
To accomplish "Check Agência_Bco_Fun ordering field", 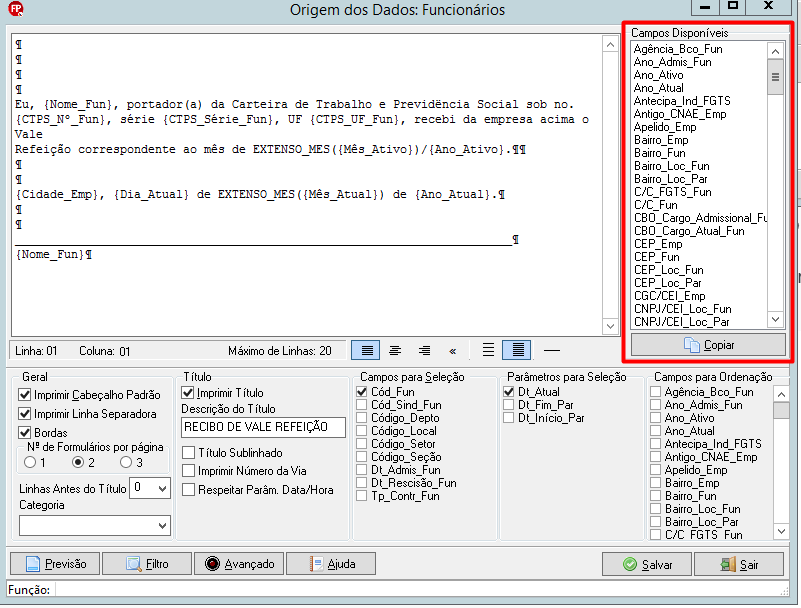I will click(656, 392).
